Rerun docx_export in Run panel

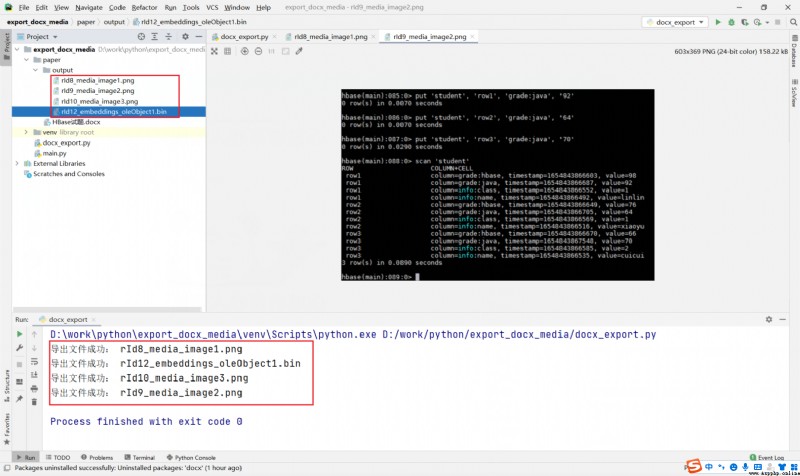click(x=19, y=334)
